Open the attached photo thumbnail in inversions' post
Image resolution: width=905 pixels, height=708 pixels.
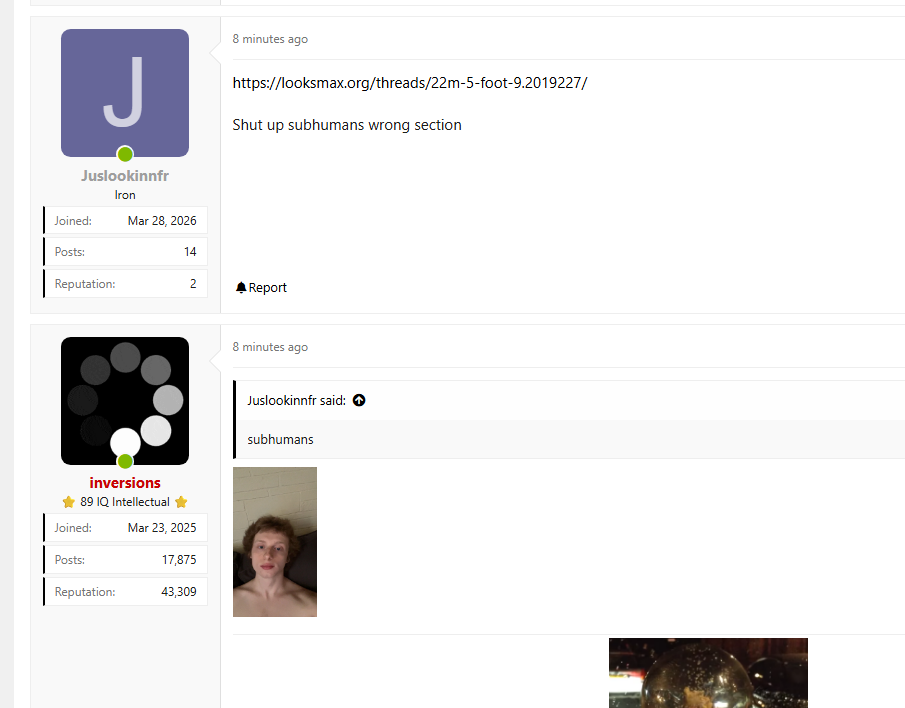coord(275,542)
